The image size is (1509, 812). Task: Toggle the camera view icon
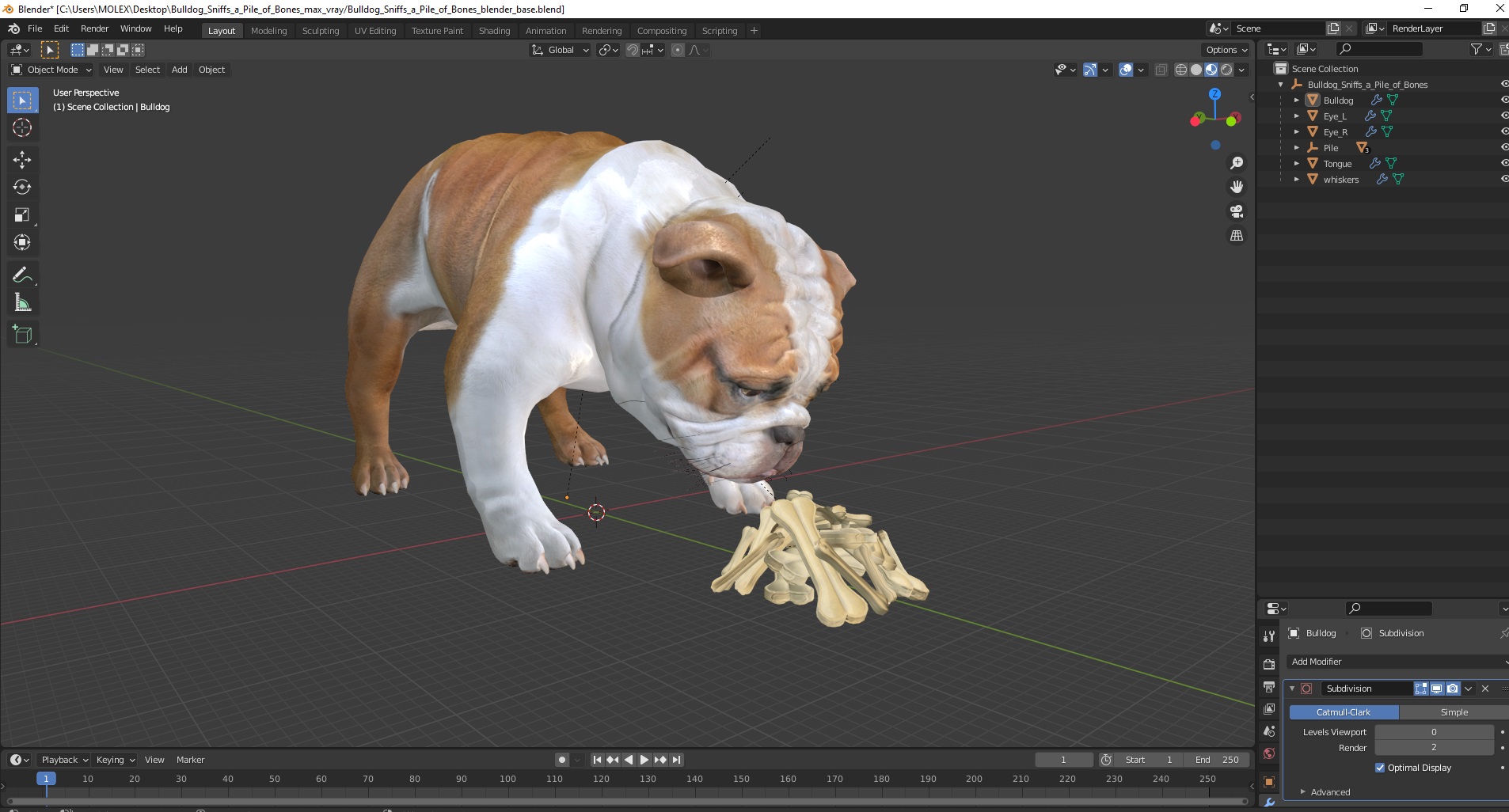1236,211
